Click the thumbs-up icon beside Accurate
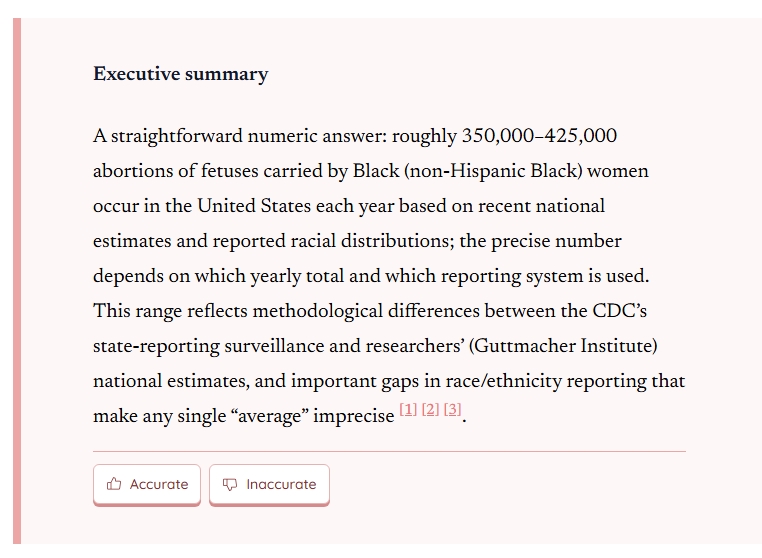 pyautogui.click(x=114, y=484)
